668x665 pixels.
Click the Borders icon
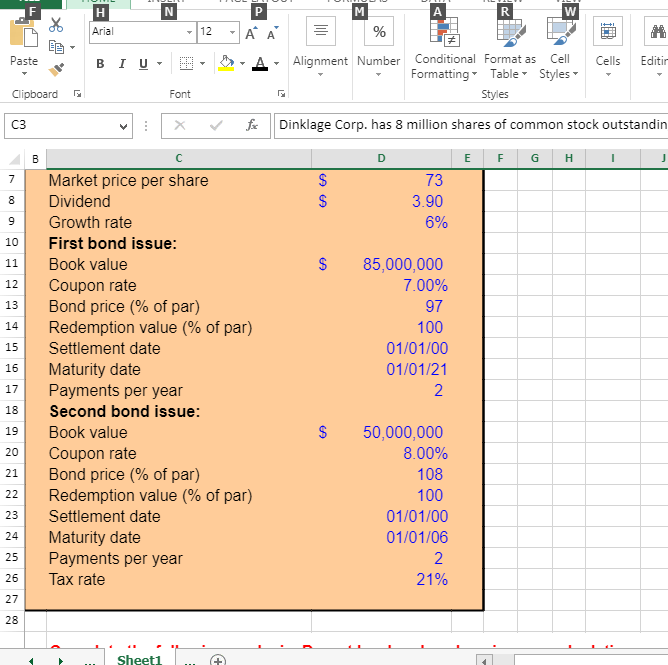186,64
